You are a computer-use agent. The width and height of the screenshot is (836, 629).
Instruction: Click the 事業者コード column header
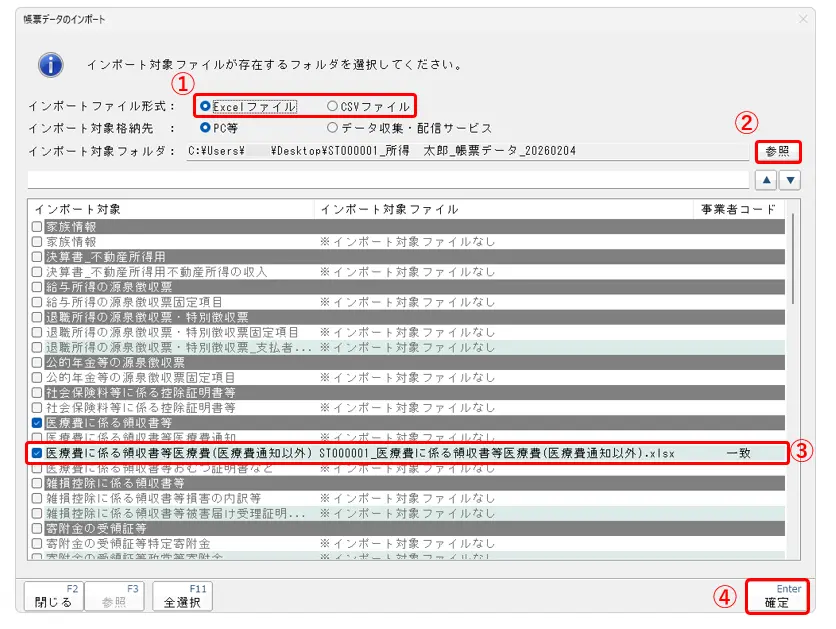point(739,209)
